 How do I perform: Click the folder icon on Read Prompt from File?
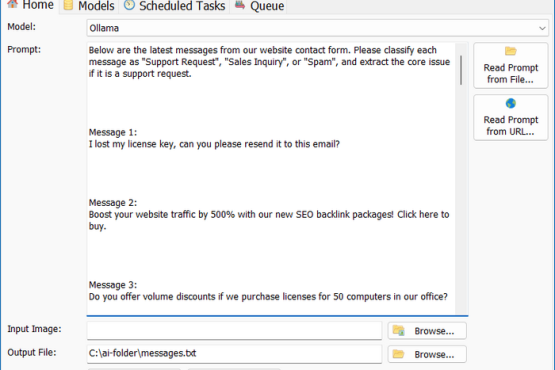click(510, 51)
